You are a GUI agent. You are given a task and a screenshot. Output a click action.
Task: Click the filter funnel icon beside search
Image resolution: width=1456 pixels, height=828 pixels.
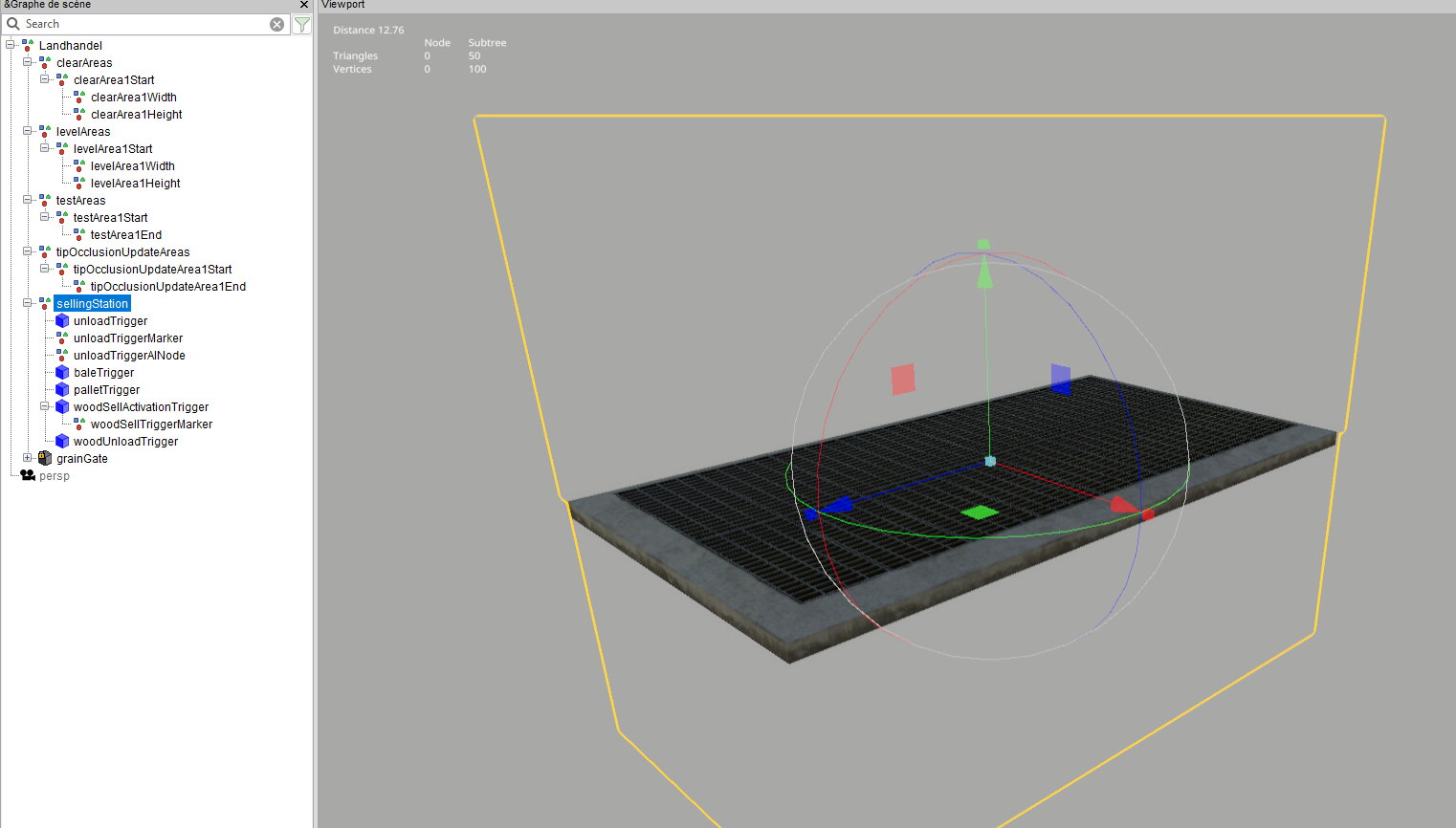click(301, 25)
